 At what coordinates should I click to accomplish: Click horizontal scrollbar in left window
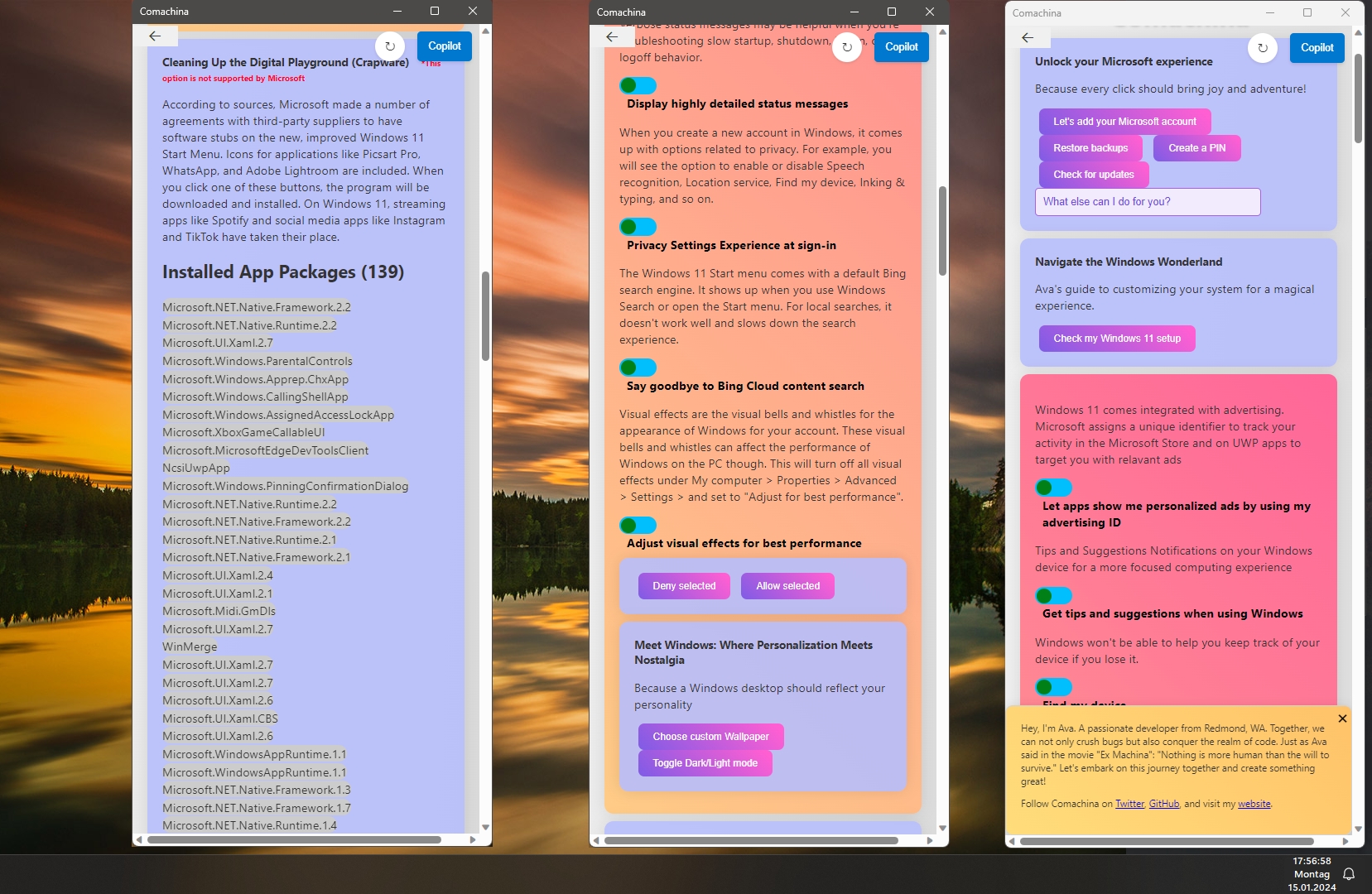294,839
